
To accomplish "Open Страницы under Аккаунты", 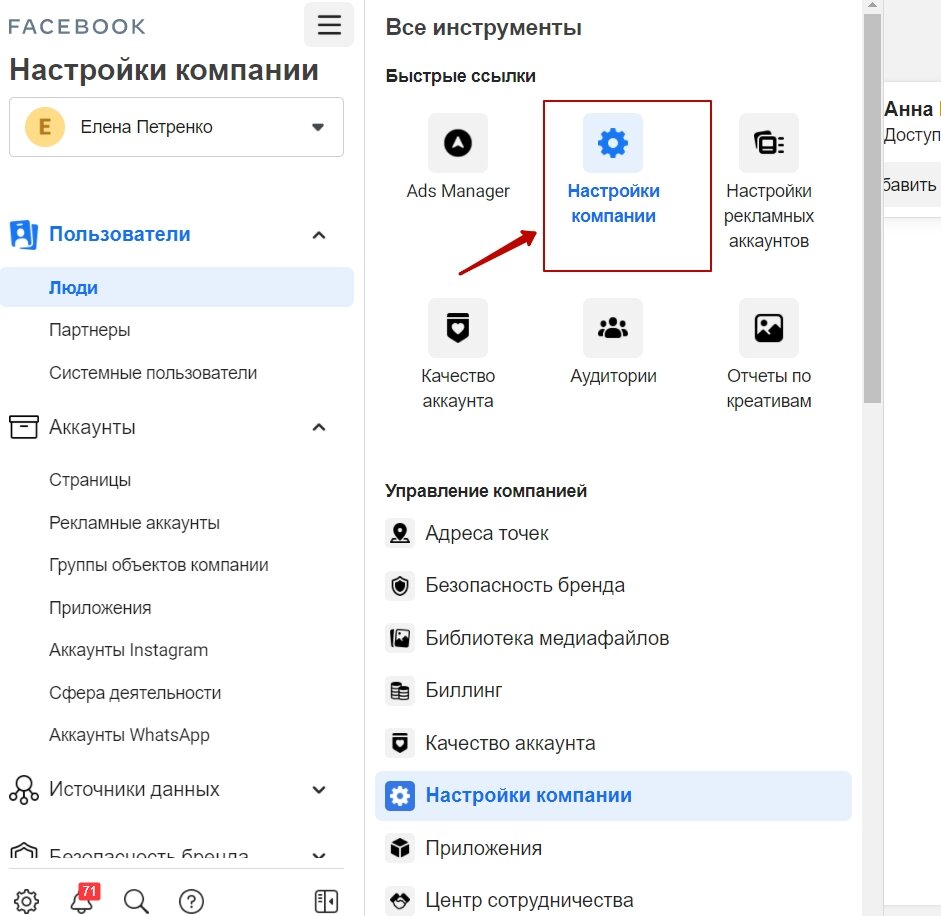I will click(90, 480).
